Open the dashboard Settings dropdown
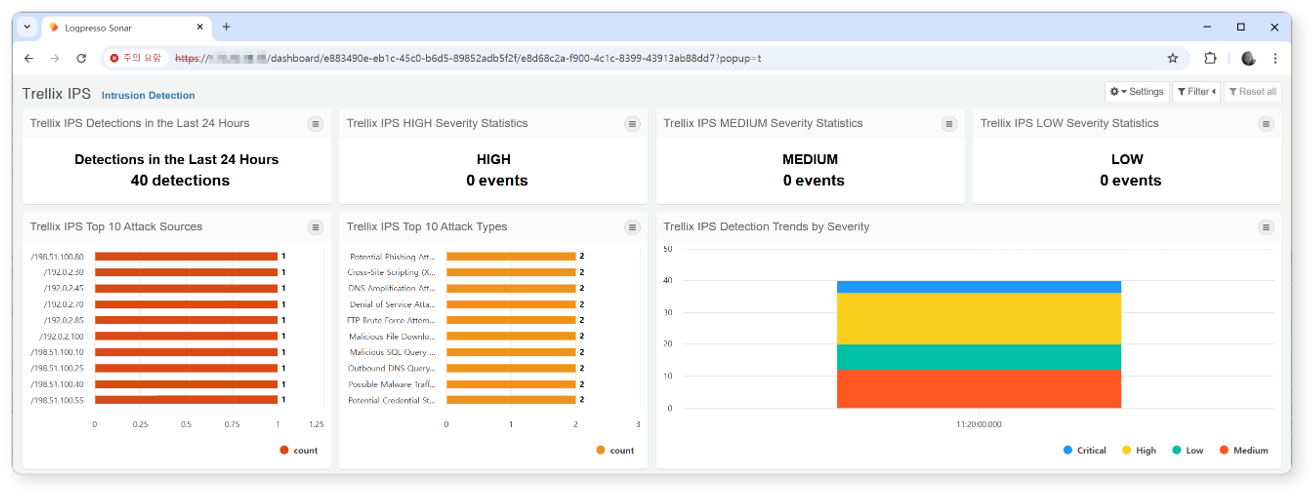1315x497 pixels. pos(1137,92)
